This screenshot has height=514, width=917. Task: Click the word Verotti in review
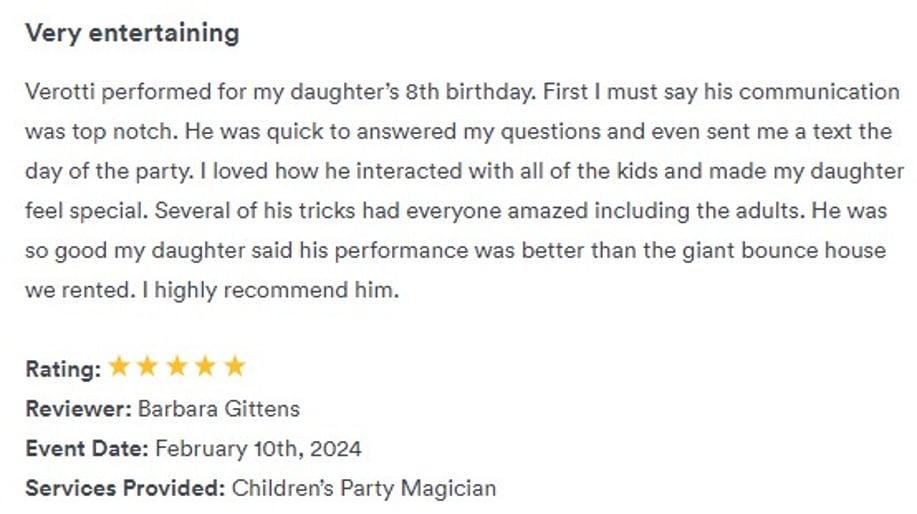tap(60, 92)
